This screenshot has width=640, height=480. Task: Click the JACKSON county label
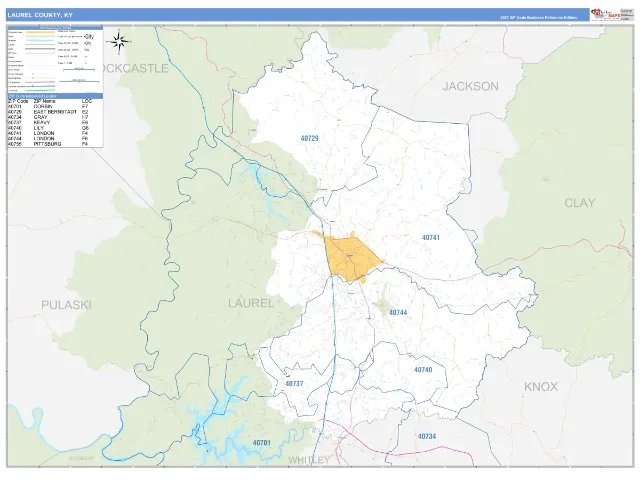click(471, 86)
